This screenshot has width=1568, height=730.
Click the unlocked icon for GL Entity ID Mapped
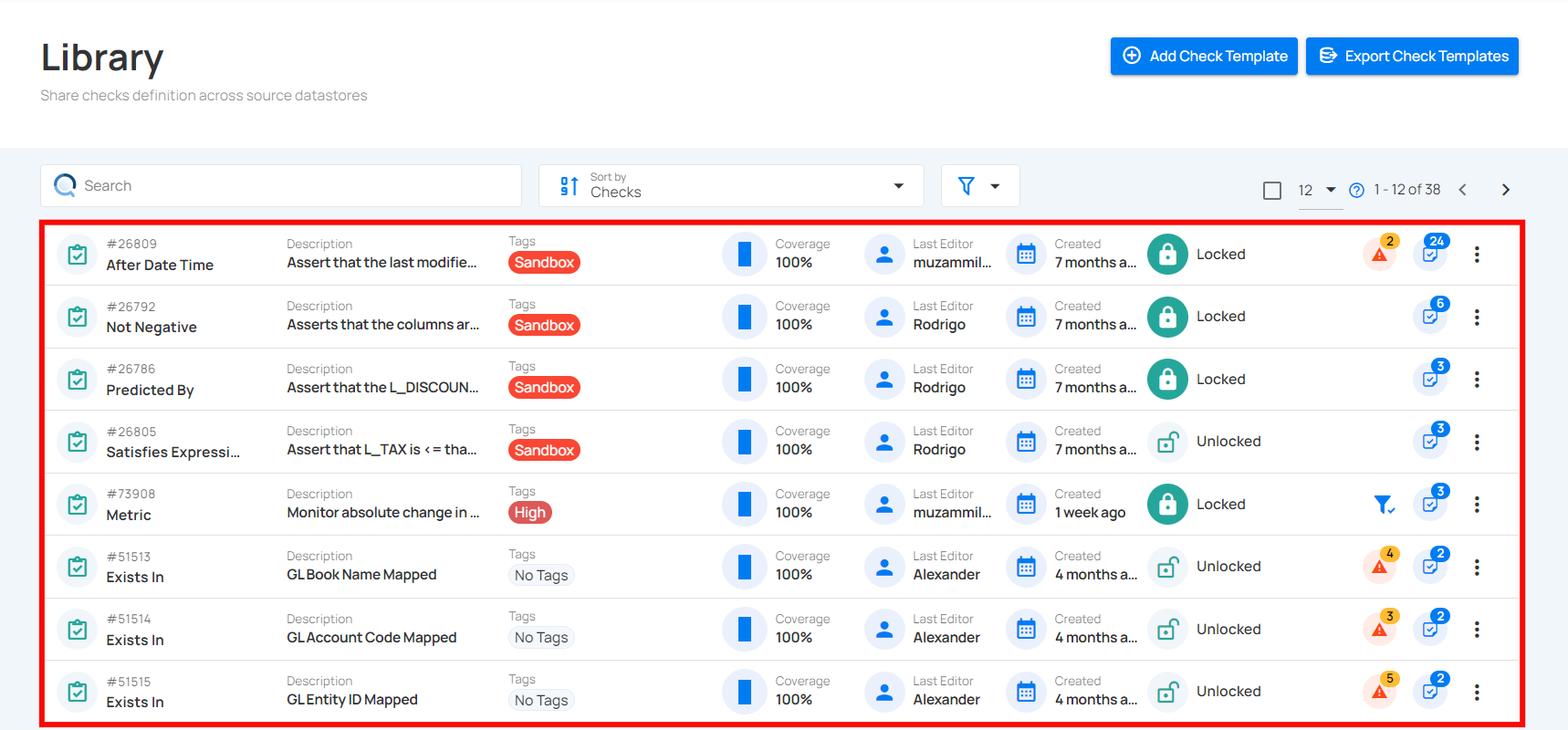pos(1167,692)
